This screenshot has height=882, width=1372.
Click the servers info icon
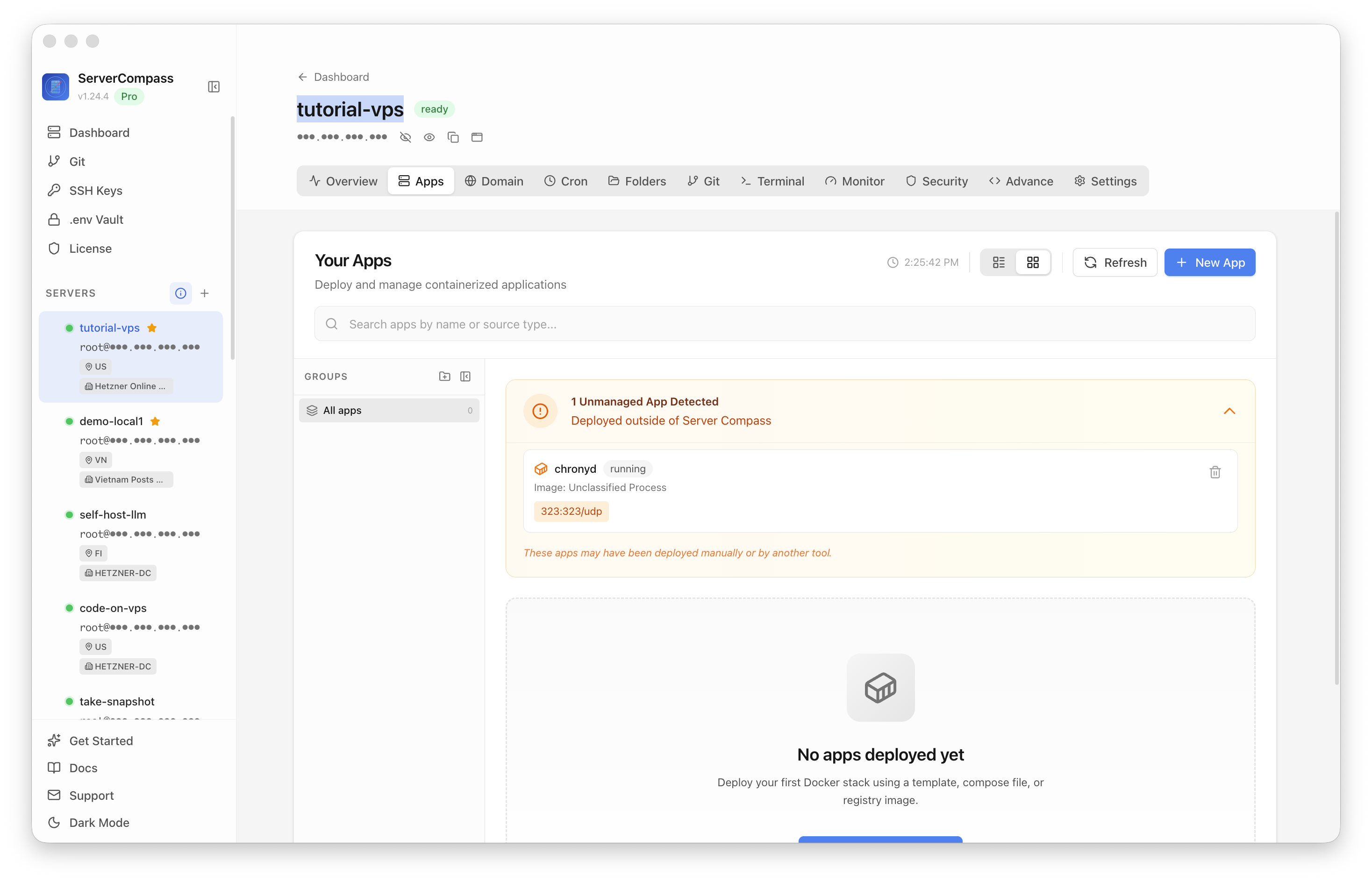(x=180, y=293)
